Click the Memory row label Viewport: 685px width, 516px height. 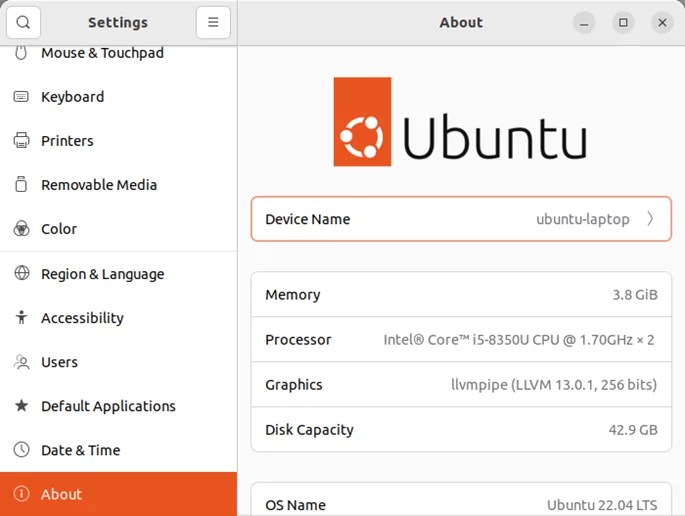(x=293, y=295)
